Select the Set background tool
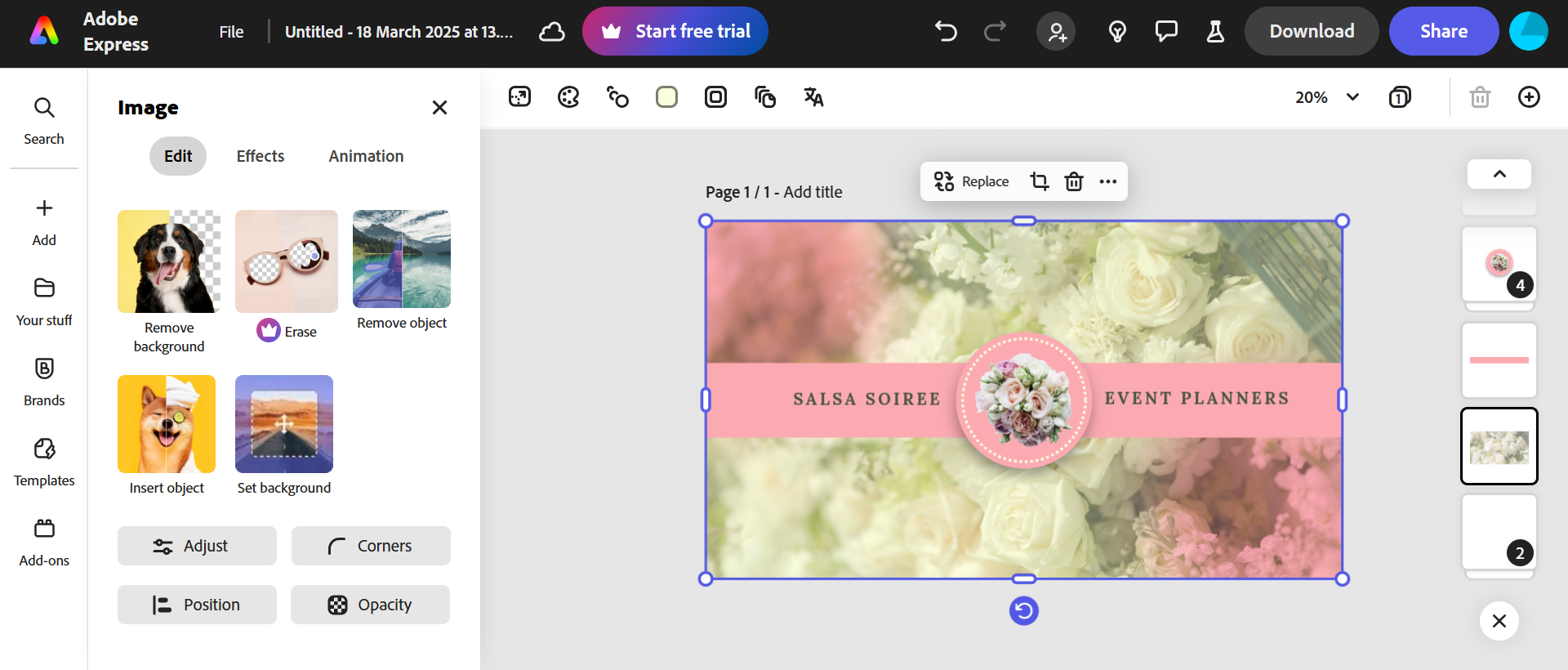This screenshot has width=1568, height=670. pos(284,435)
